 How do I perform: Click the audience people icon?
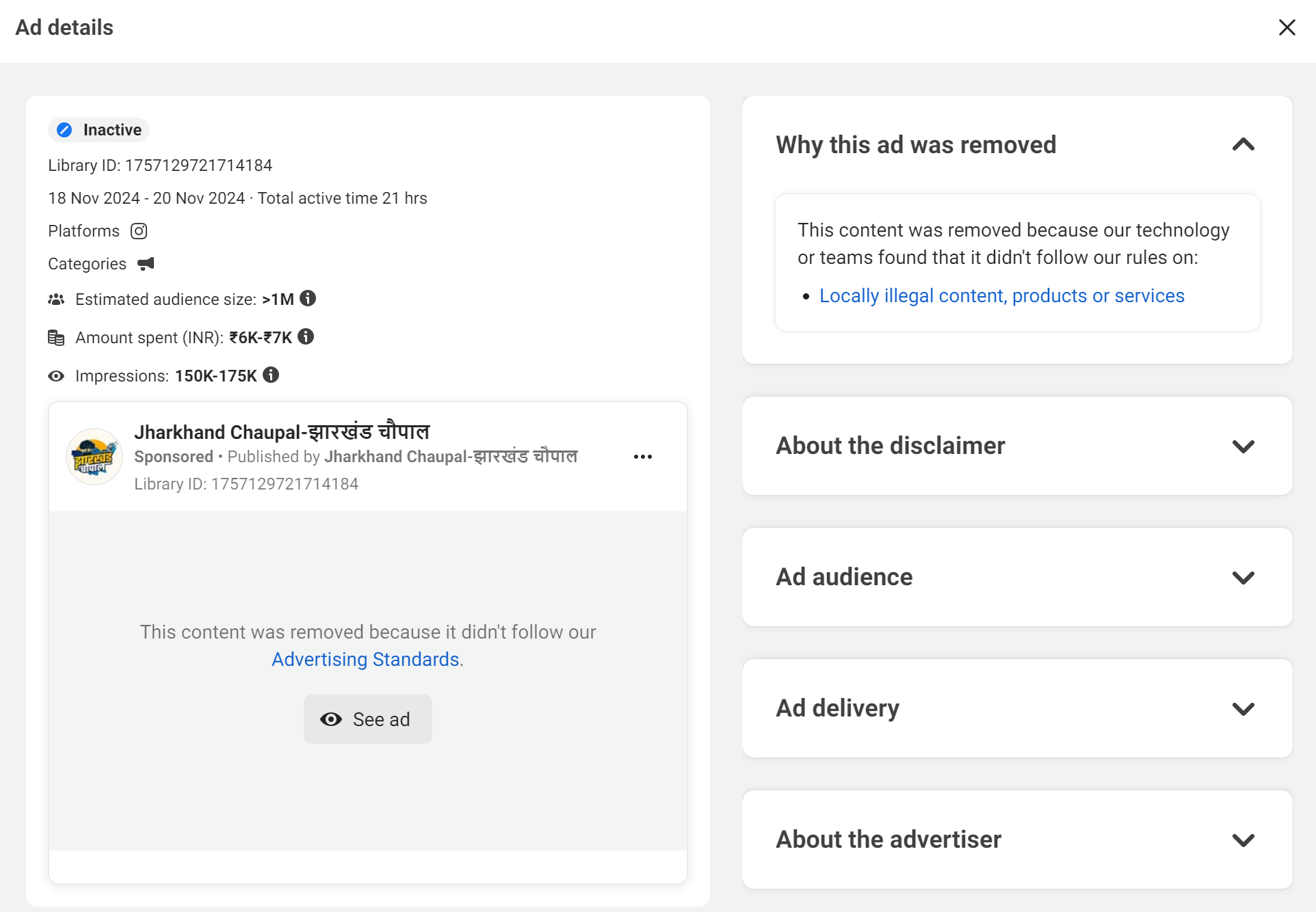(56, 299)
